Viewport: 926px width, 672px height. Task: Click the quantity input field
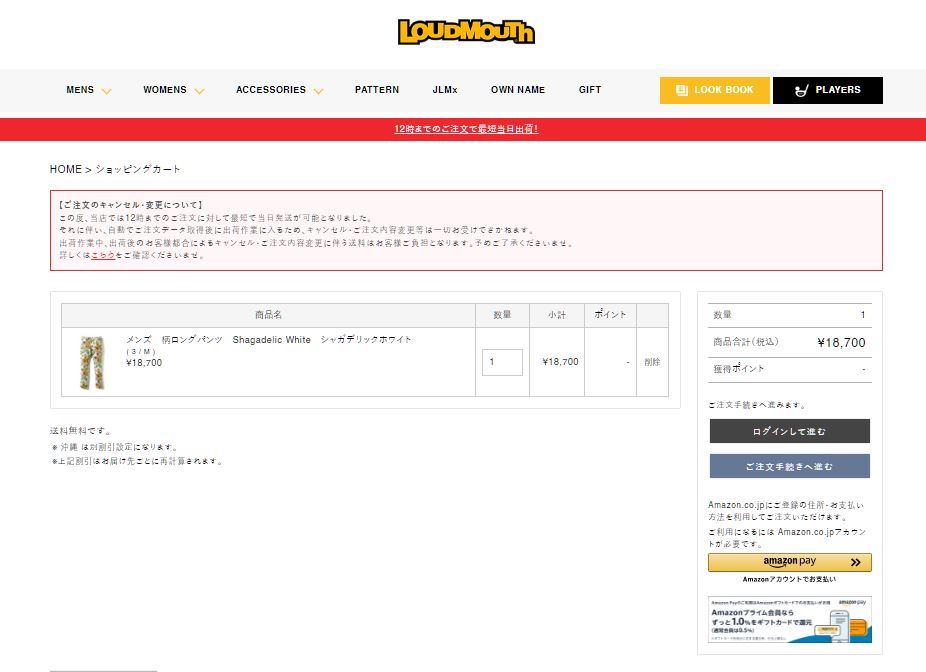tap(502, 362)
